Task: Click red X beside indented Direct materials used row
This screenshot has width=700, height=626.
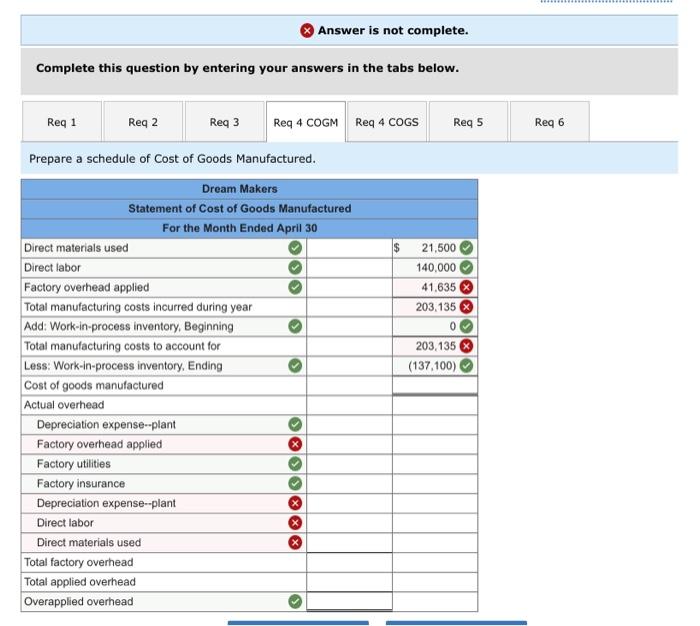Action: [x=295, y=542]
